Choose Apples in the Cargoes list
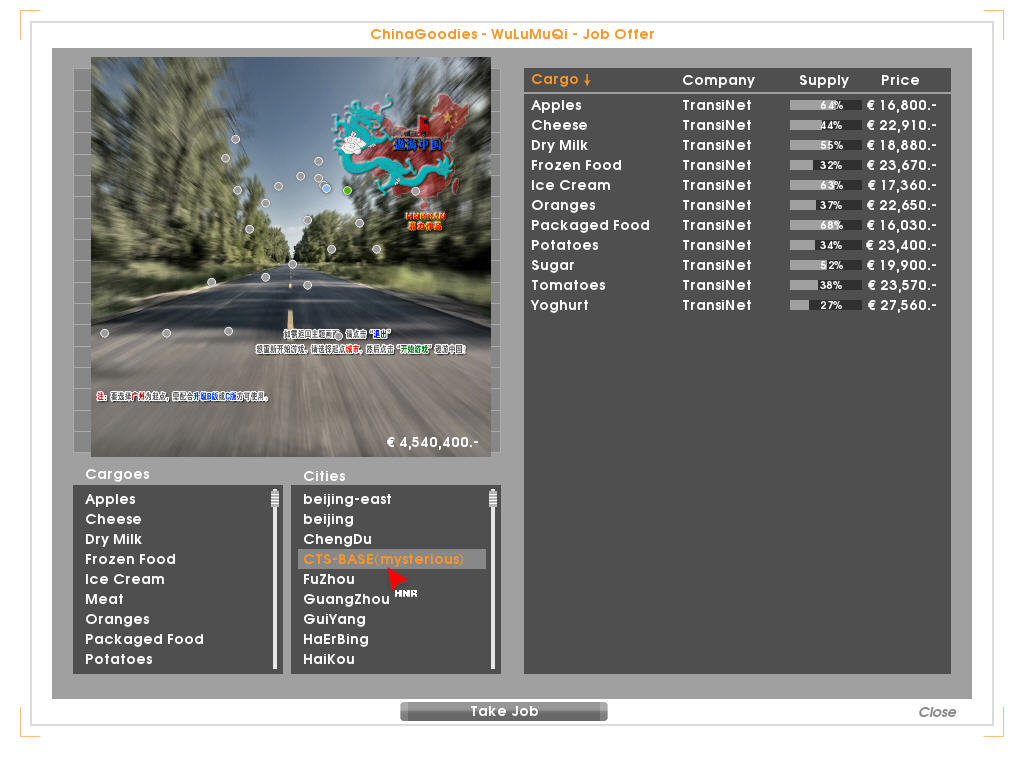Image resolution: width=1024 pixels, height=768 pixels. coord(110,500)
